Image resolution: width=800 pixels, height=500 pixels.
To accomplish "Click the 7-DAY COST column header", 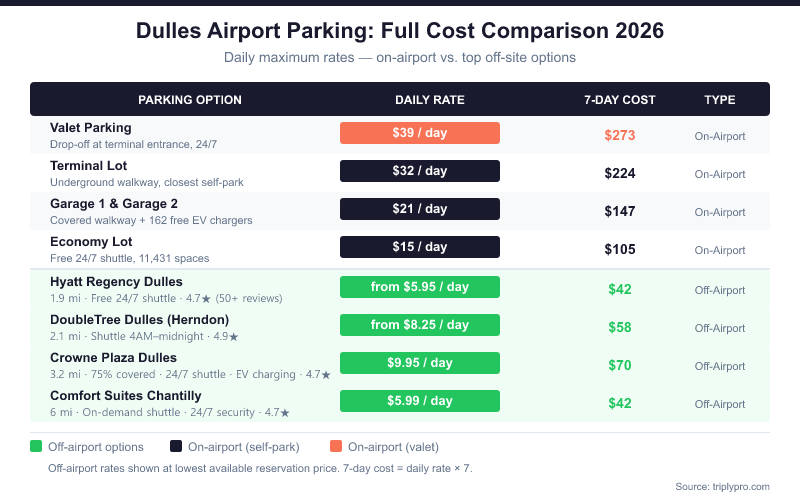I will tap(620, 100).
